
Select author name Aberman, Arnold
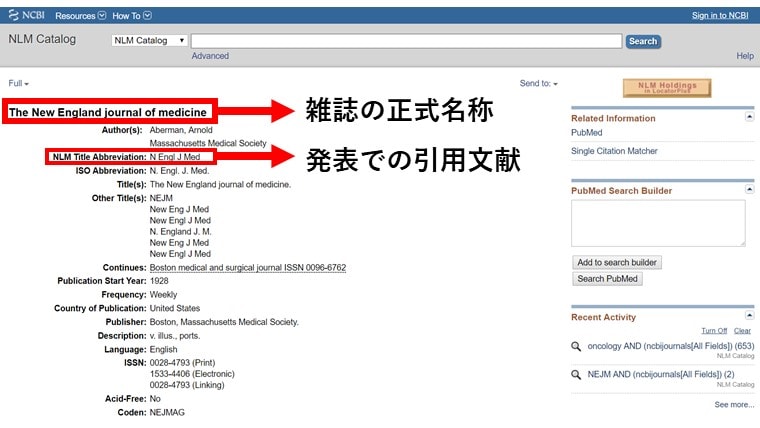click(x=181, y=130)
